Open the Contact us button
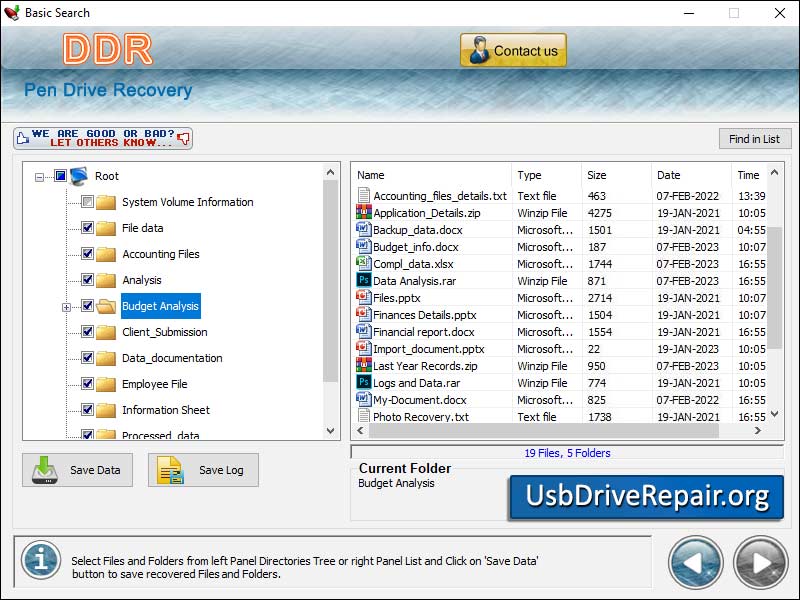This screenshot has height=600, width=800. tap(513, 51)
